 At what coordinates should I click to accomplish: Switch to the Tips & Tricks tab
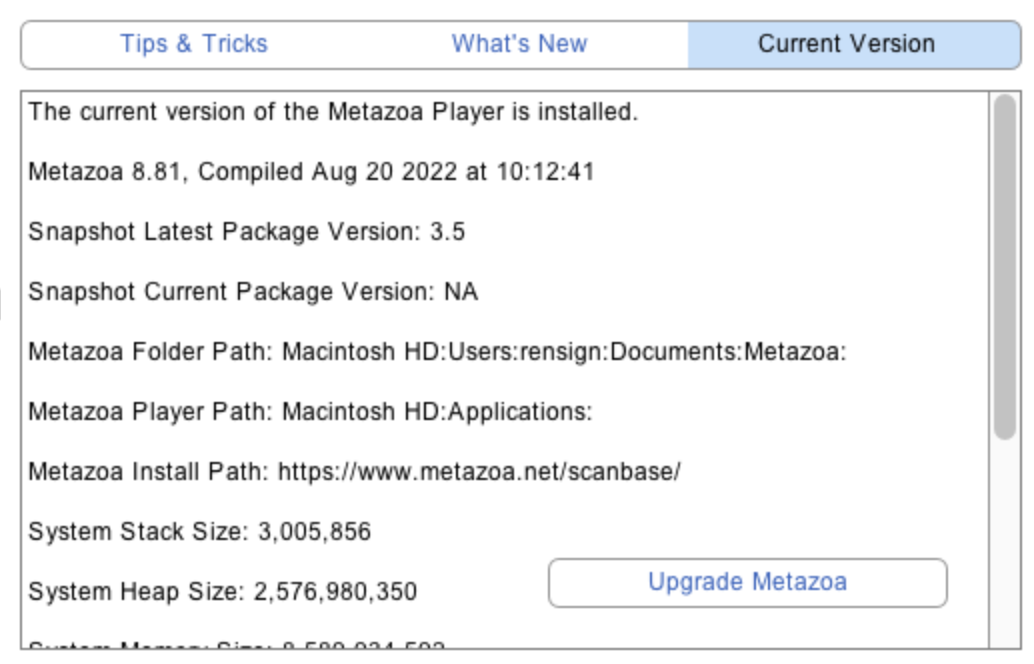pyautogui.click(x=194, y=44)
